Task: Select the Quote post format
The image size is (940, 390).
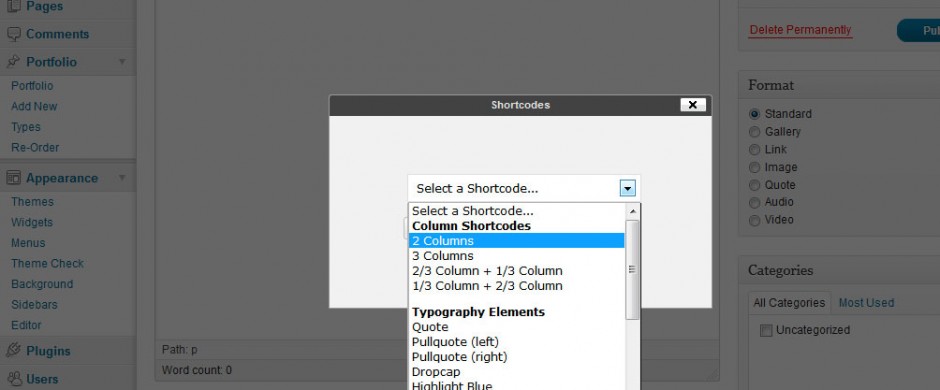Action: pos(754,185)
